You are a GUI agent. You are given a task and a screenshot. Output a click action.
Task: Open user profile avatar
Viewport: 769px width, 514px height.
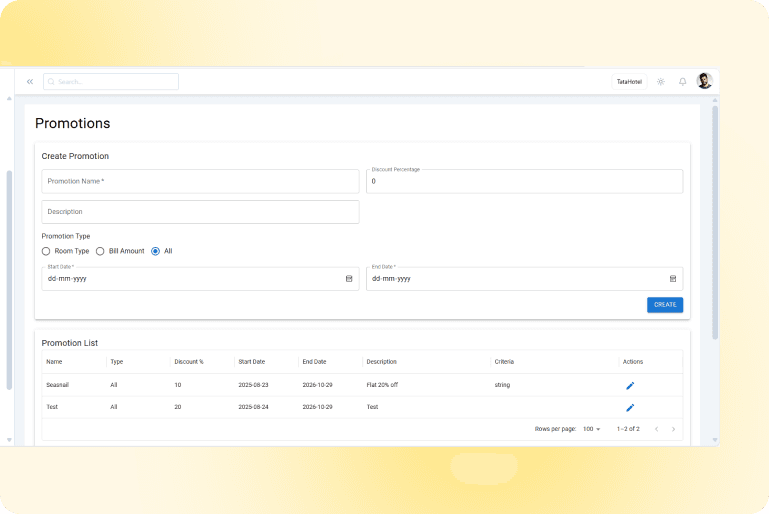pyautogui.click(x=705, y=81)
